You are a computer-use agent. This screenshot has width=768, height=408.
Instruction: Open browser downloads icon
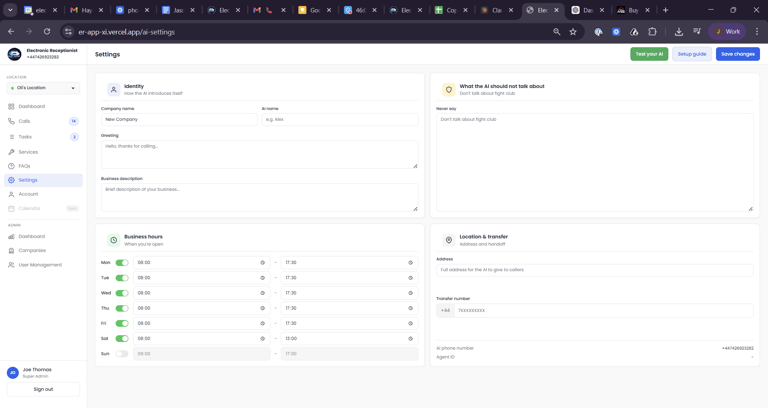679,32
